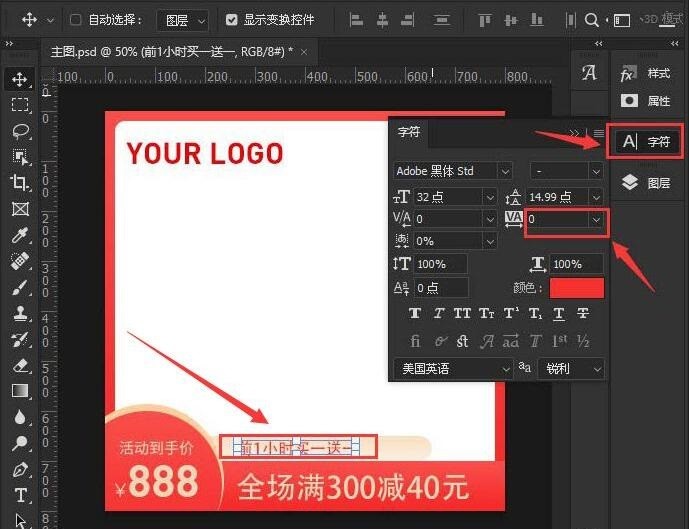Select the Rectangular Marquee tool
Image resolution: width=689 pixels, height=529 pixels.
[20, 105]
